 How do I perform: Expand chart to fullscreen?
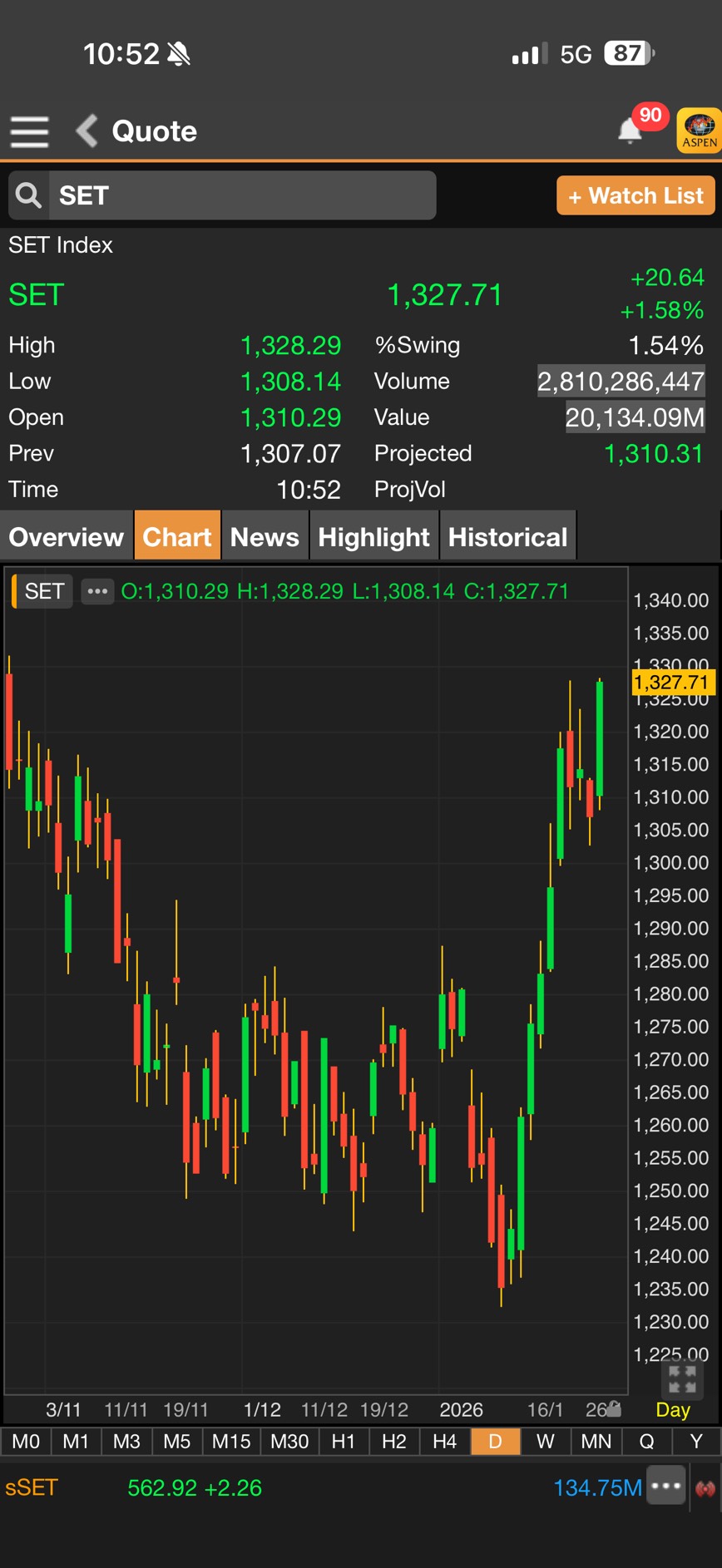682,1378
